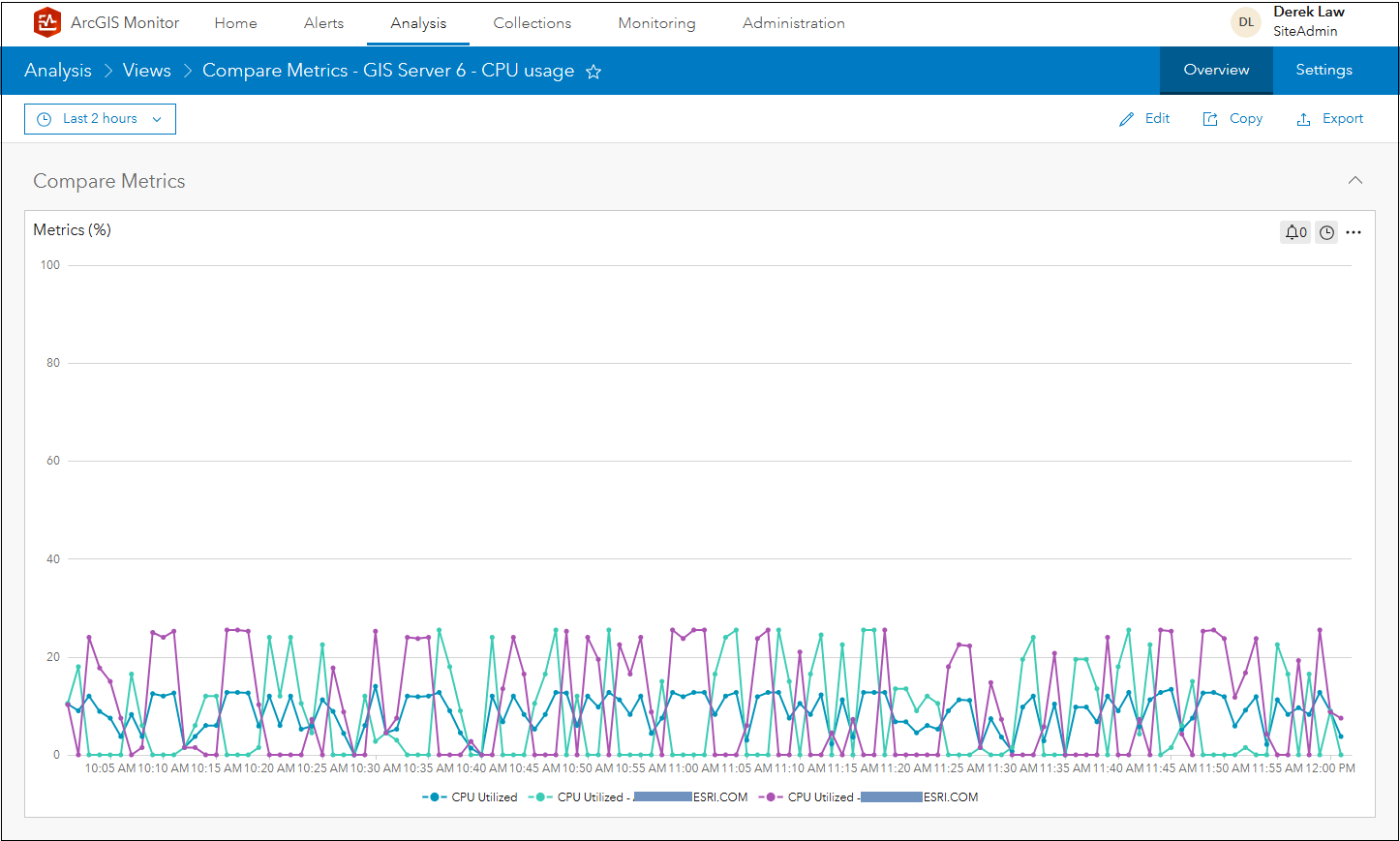Viewport: 1400px width, 841px height.
Task: Open the Collections menu item
Action: click(533, 23)
